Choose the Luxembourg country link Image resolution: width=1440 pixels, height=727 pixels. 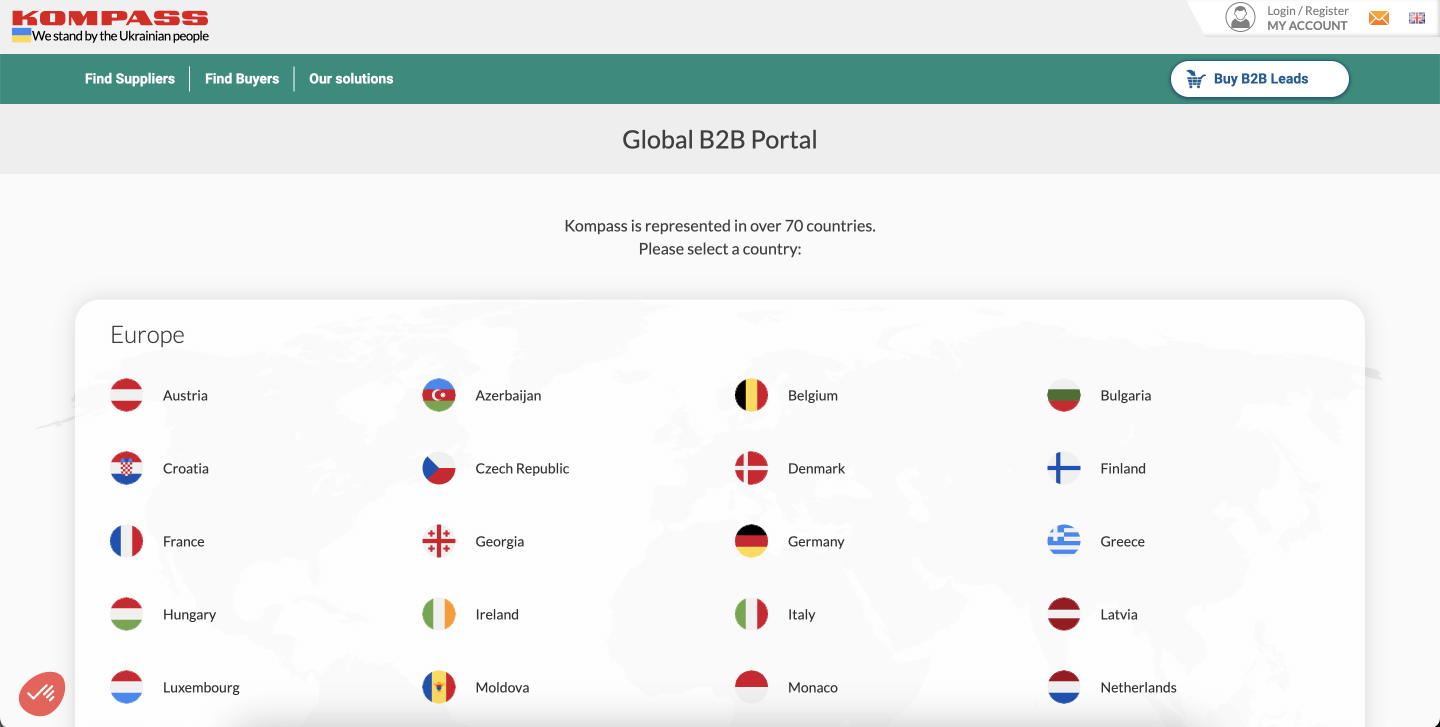pos(201,687)
